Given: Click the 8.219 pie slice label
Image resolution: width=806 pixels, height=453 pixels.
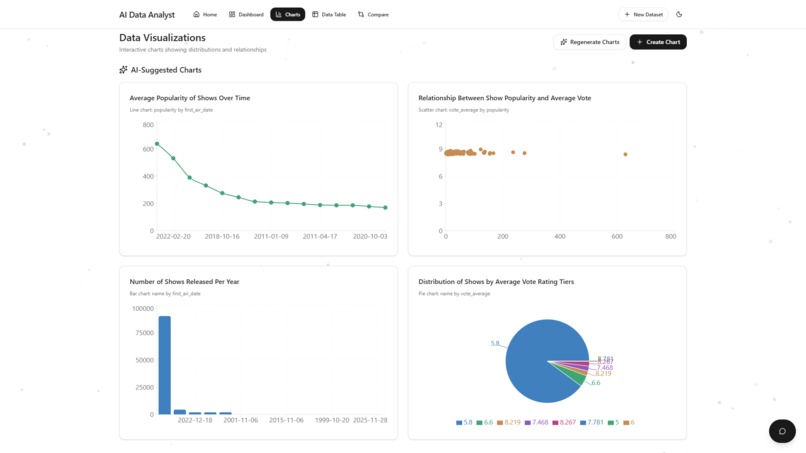Looking at the screenshot, I should click(603, 374).
